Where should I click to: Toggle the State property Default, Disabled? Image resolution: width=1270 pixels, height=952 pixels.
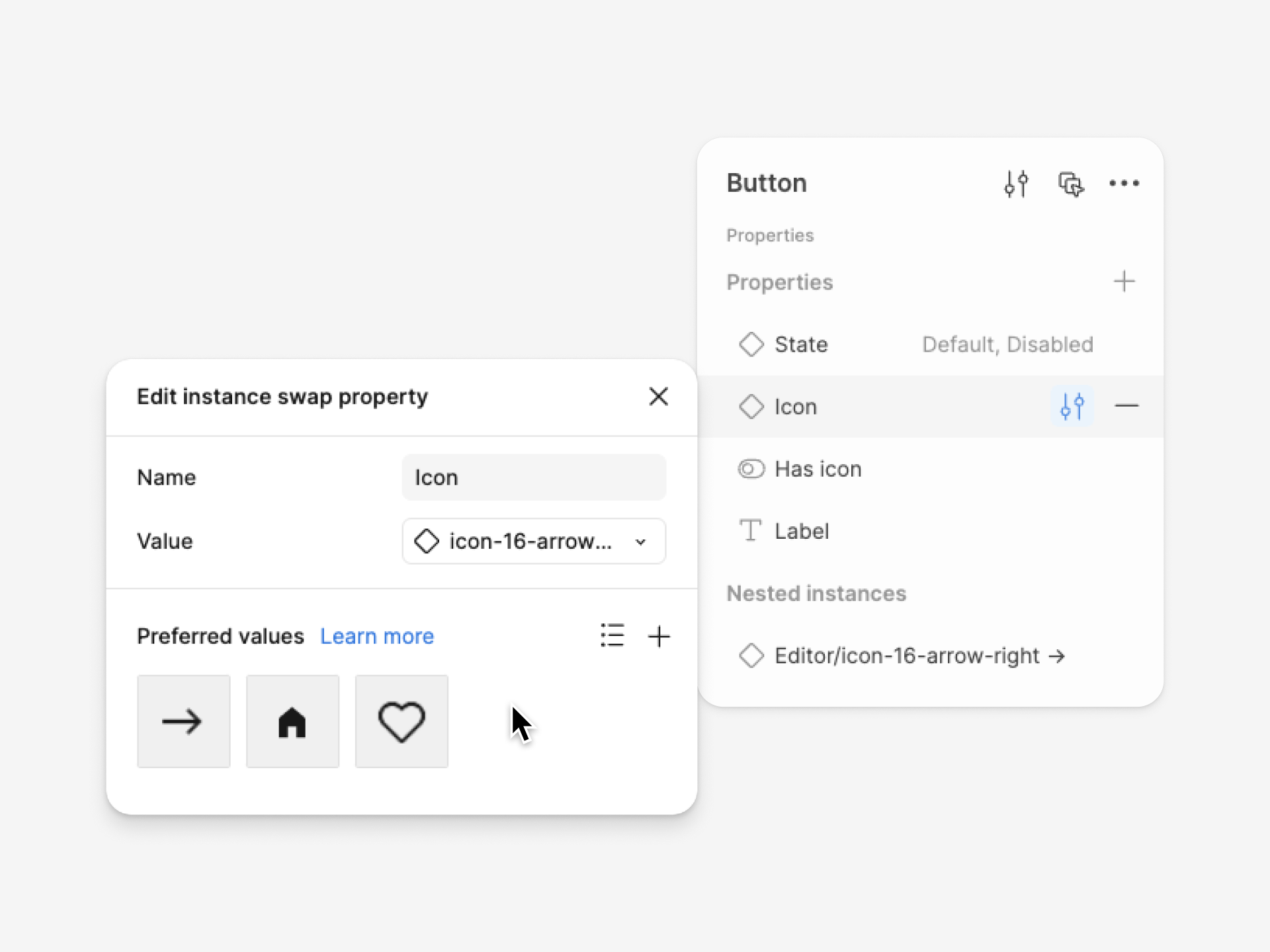pos(1006,344)
